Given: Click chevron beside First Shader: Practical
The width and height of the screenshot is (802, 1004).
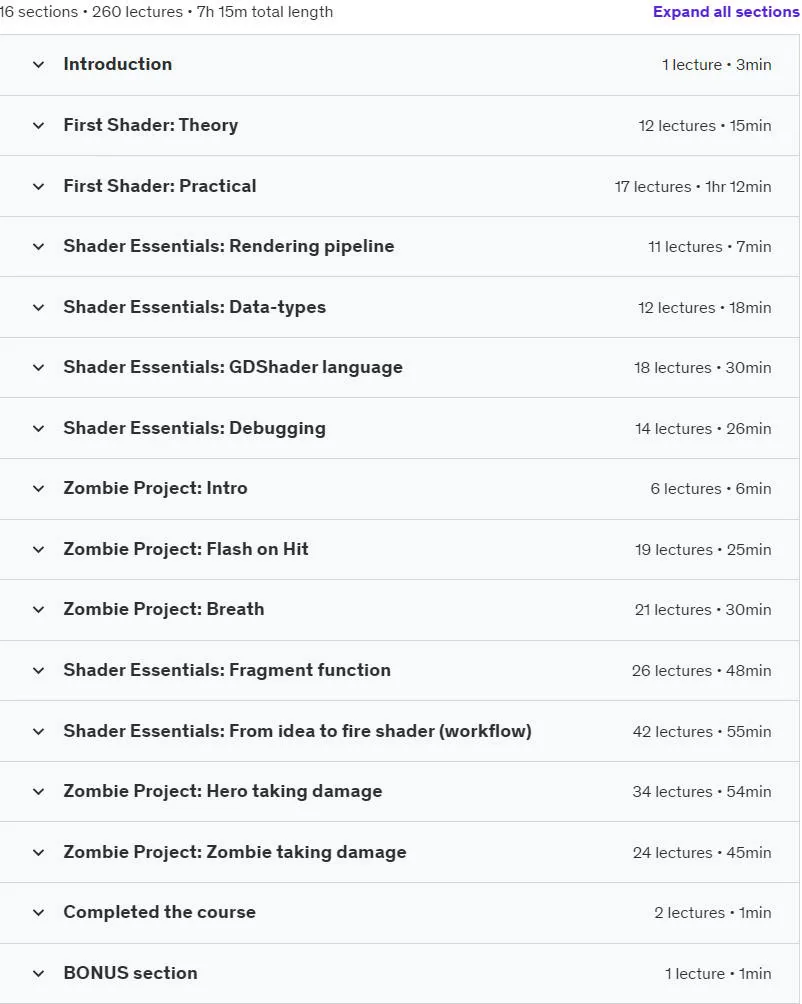Looking at the screenshot, I should [38, 186].
